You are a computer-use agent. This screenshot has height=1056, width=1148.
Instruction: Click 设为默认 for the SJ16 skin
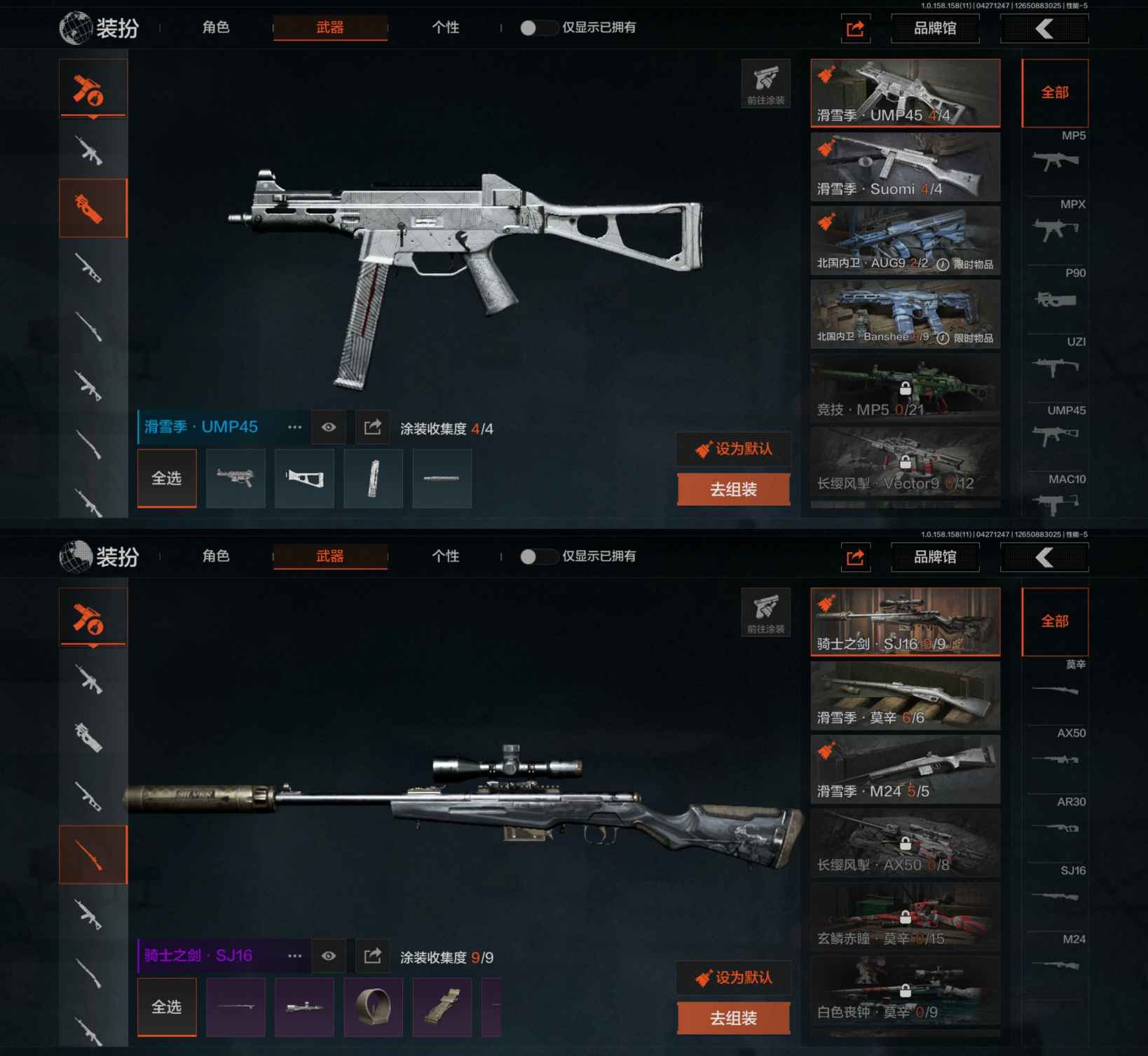coord(734,978)
